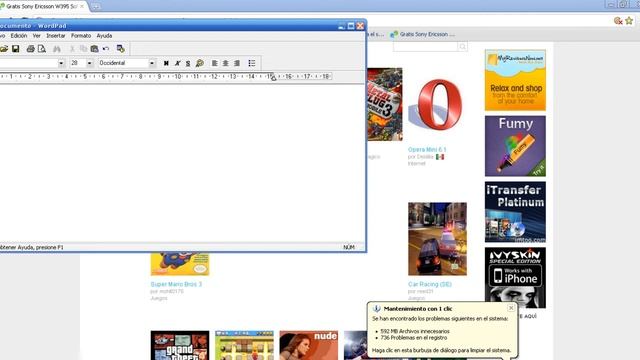Toggle italic formatting in WordPad
The image size is (640, 360).
pyautogui.click(x=177, y=63)
